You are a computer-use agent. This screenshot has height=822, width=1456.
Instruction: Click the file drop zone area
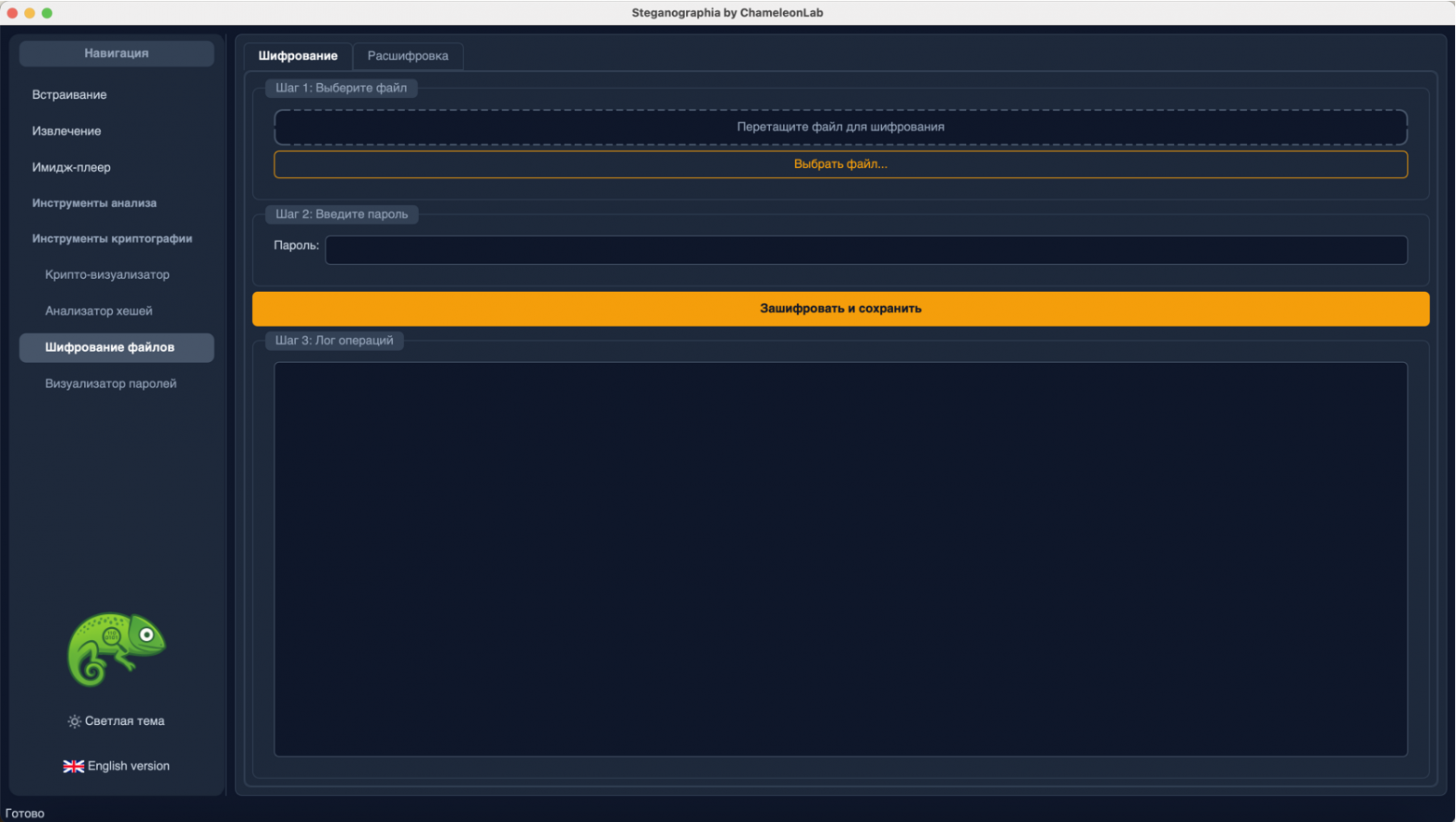[840, 127]
